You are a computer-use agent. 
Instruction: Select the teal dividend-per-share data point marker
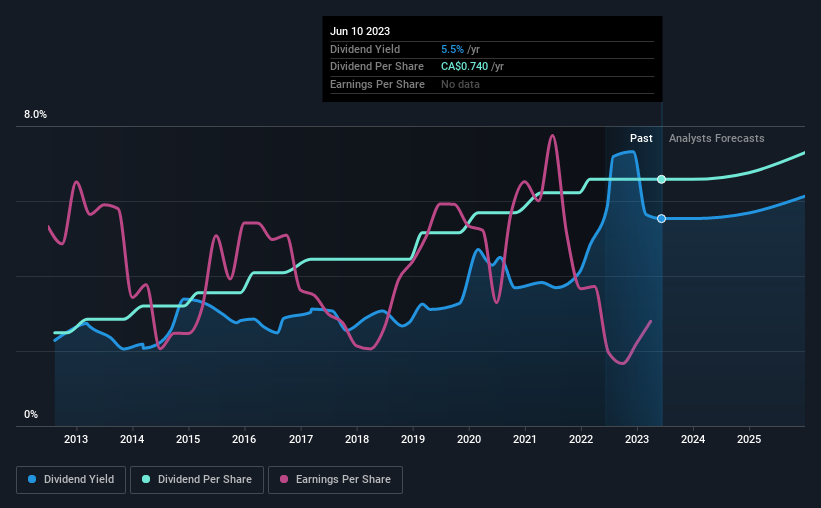tap(661, 179)
